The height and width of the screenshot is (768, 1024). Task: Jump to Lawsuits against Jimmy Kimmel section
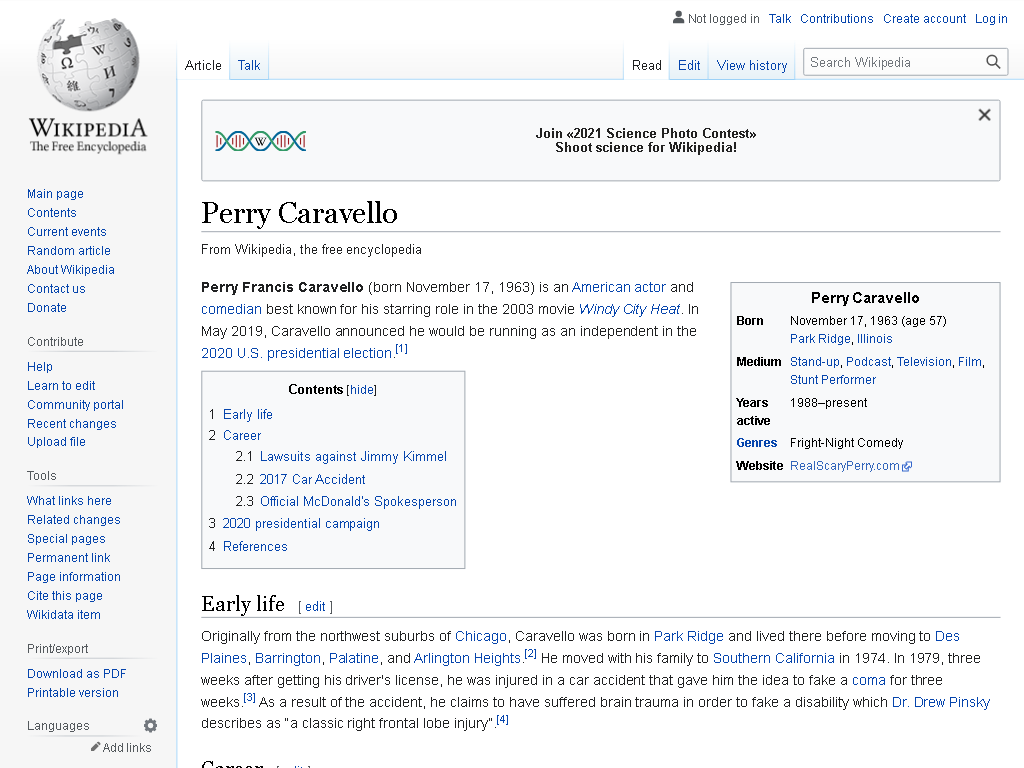point(353,456)
